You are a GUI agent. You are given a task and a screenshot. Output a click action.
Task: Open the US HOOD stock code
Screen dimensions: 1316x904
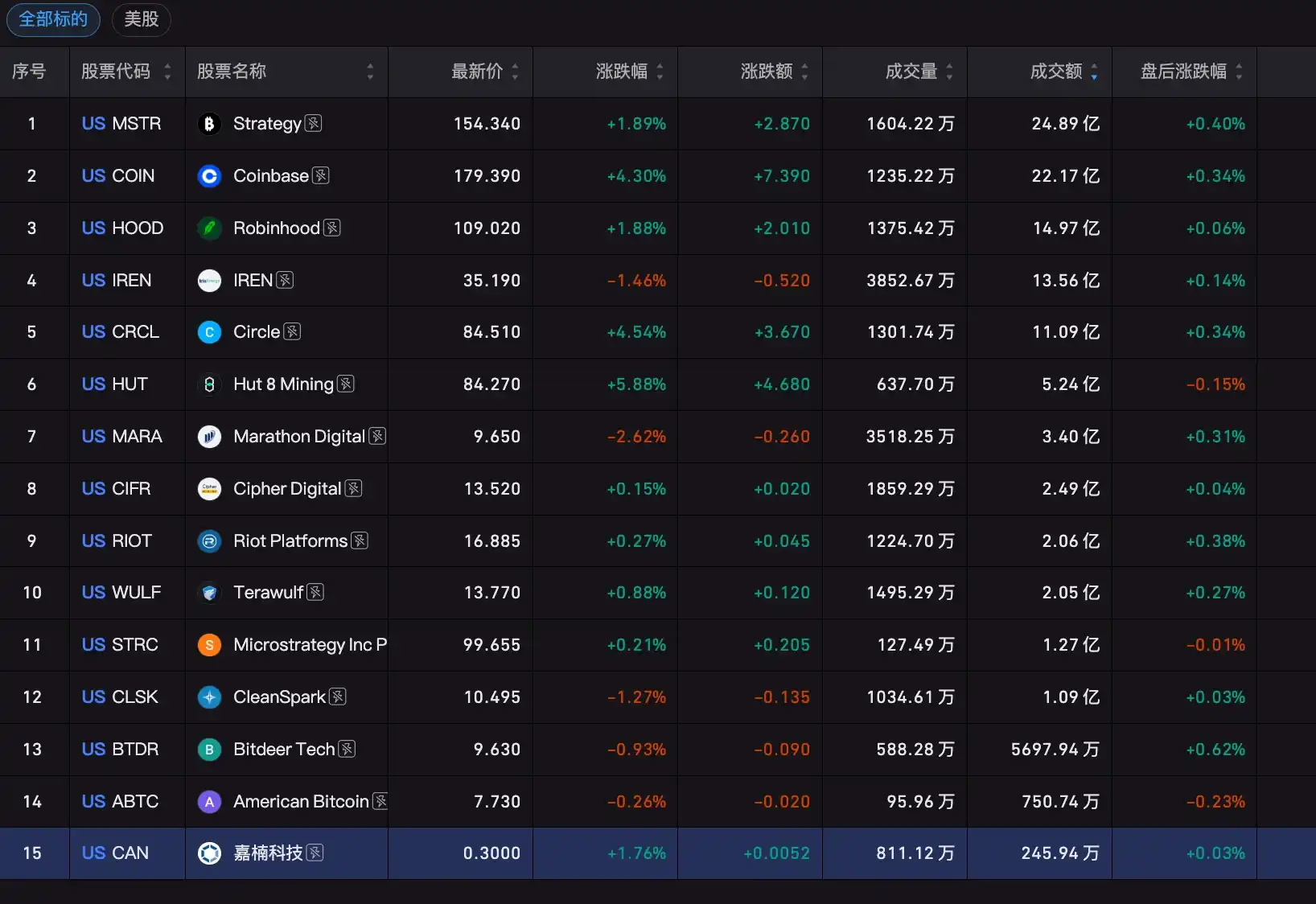click(122, 228)
